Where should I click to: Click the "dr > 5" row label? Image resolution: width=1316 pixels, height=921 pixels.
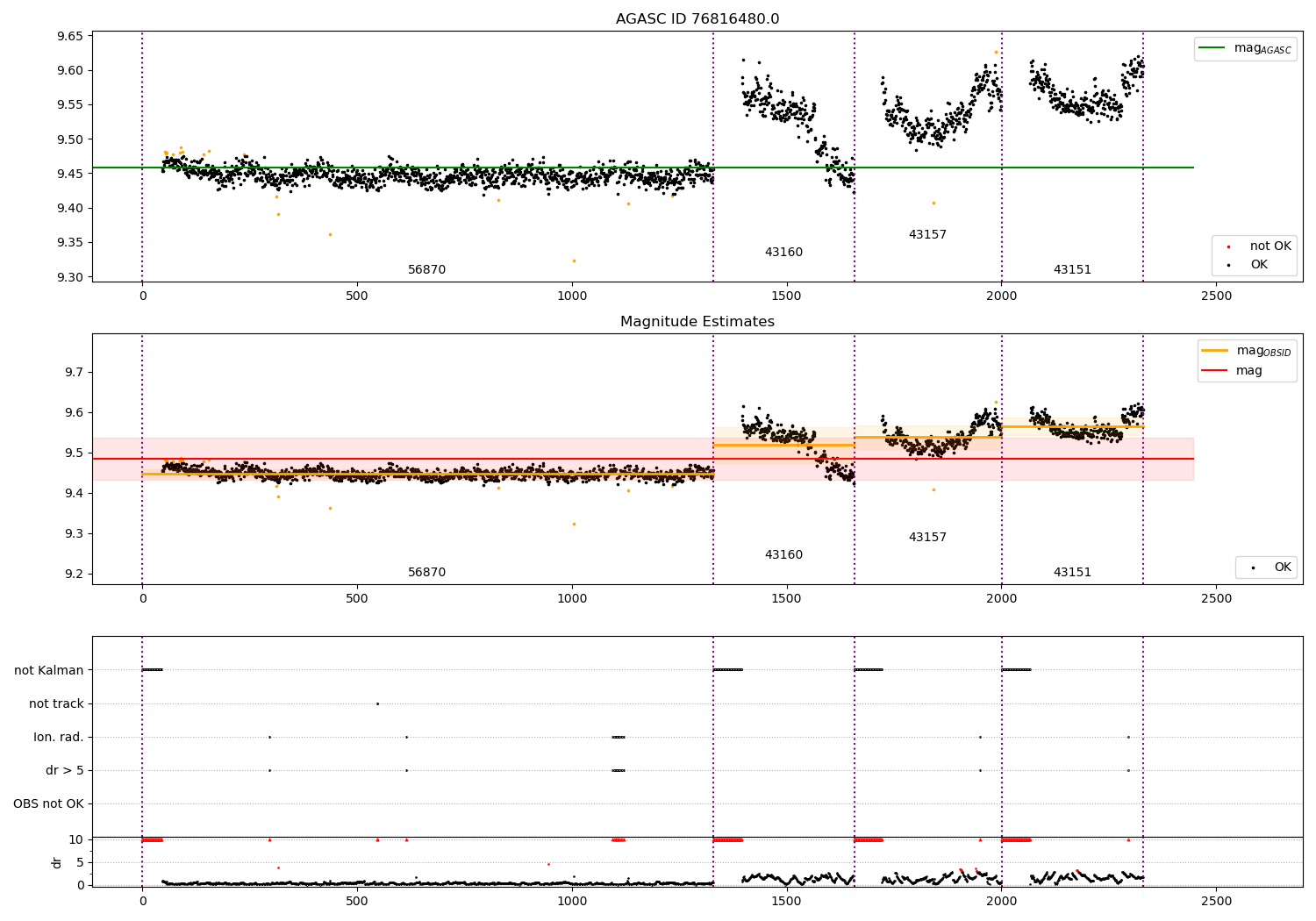(65, 771)
